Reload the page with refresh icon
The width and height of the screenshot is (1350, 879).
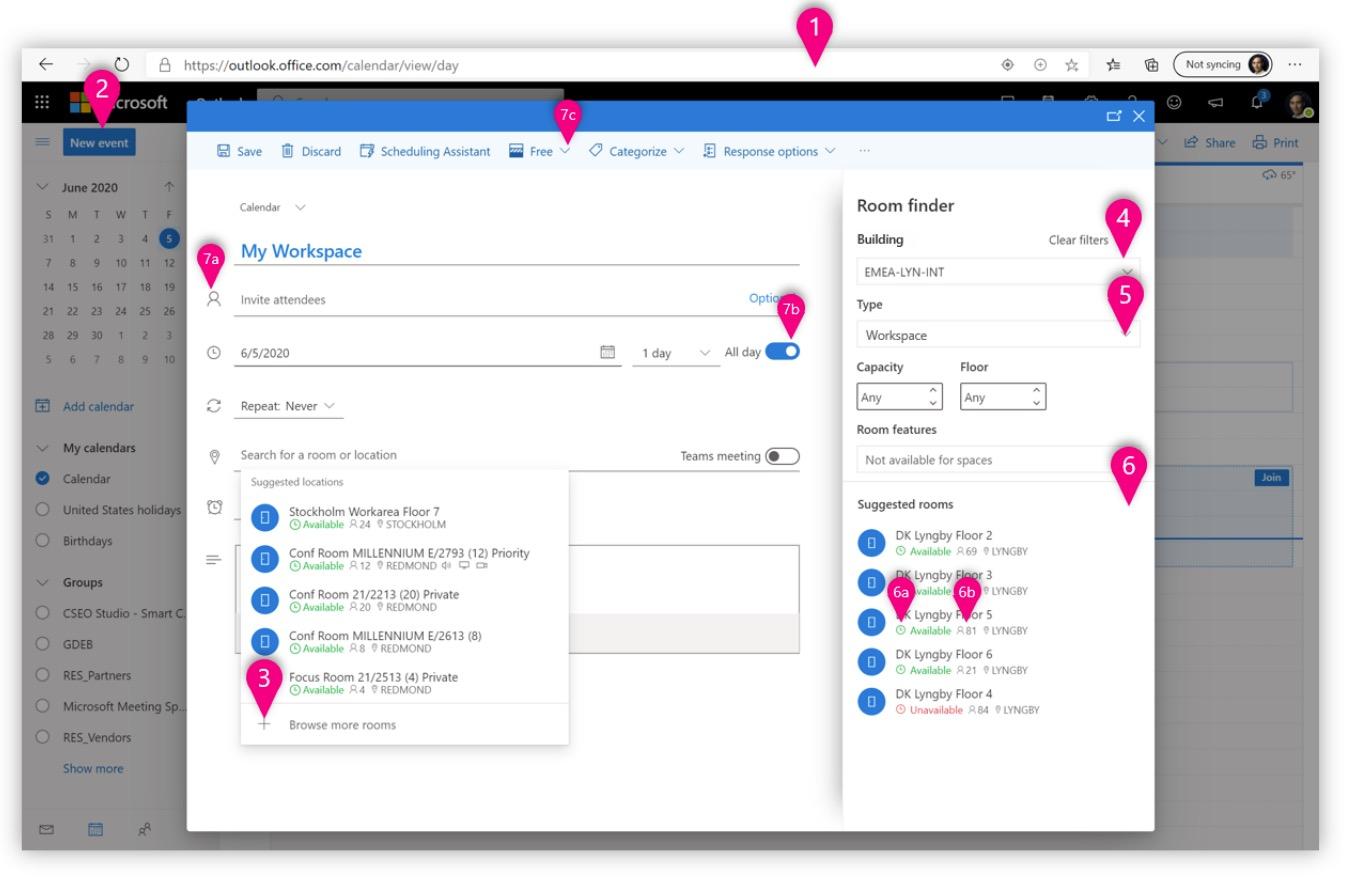tap(122, 64)
